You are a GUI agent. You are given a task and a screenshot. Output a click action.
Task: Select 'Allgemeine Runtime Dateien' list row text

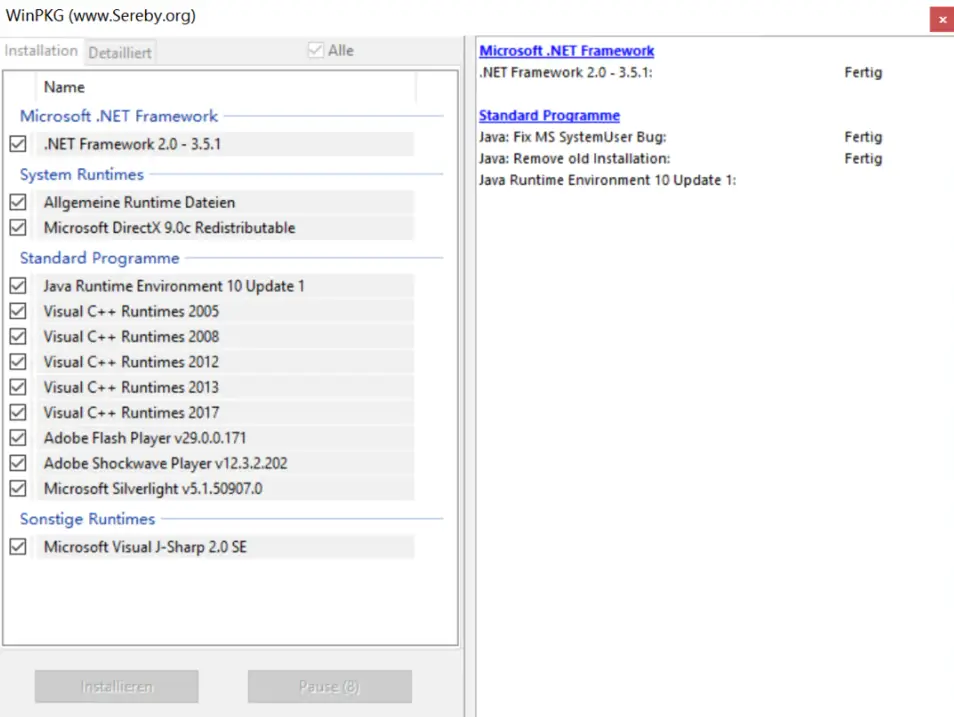pyautogui.click(x=139, y=202)
